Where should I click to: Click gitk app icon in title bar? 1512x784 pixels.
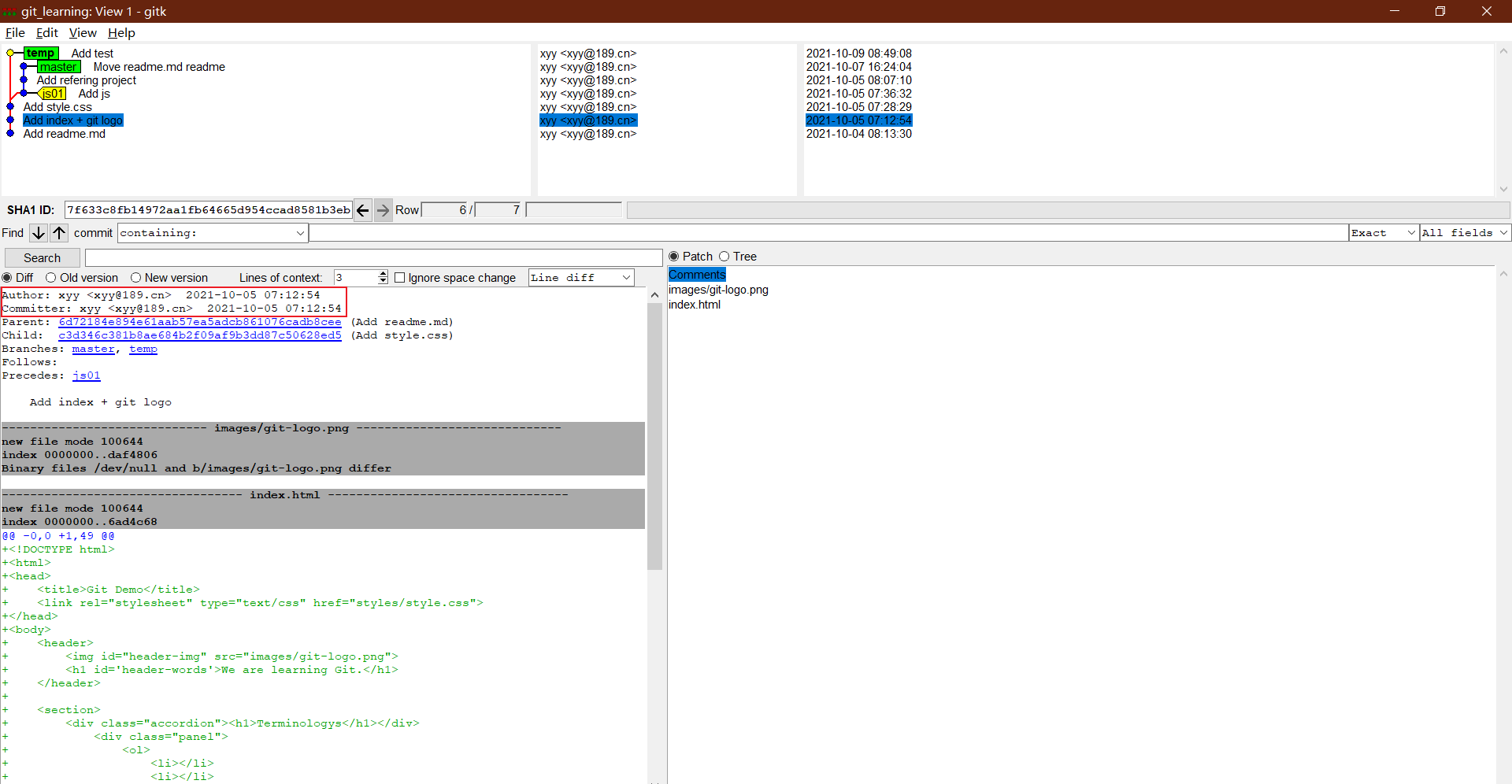(9, 11)
